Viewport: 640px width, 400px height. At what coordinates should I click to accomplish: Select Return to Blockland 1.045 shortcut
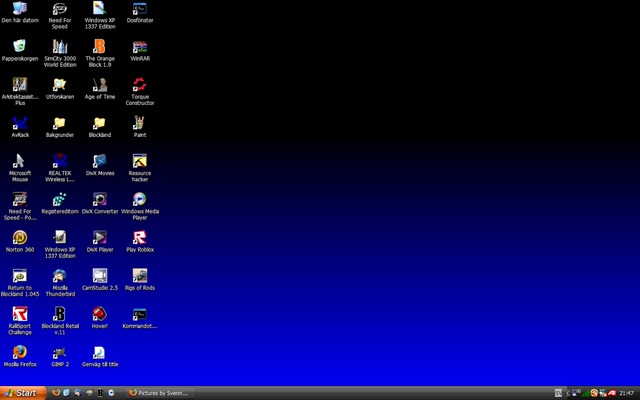(20, 283)
